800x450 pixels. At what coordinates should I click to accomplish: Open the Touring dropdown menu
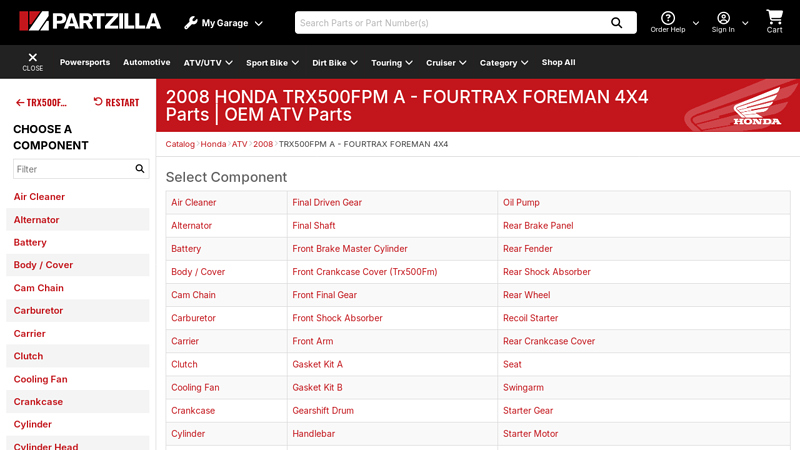pos(392,63)
